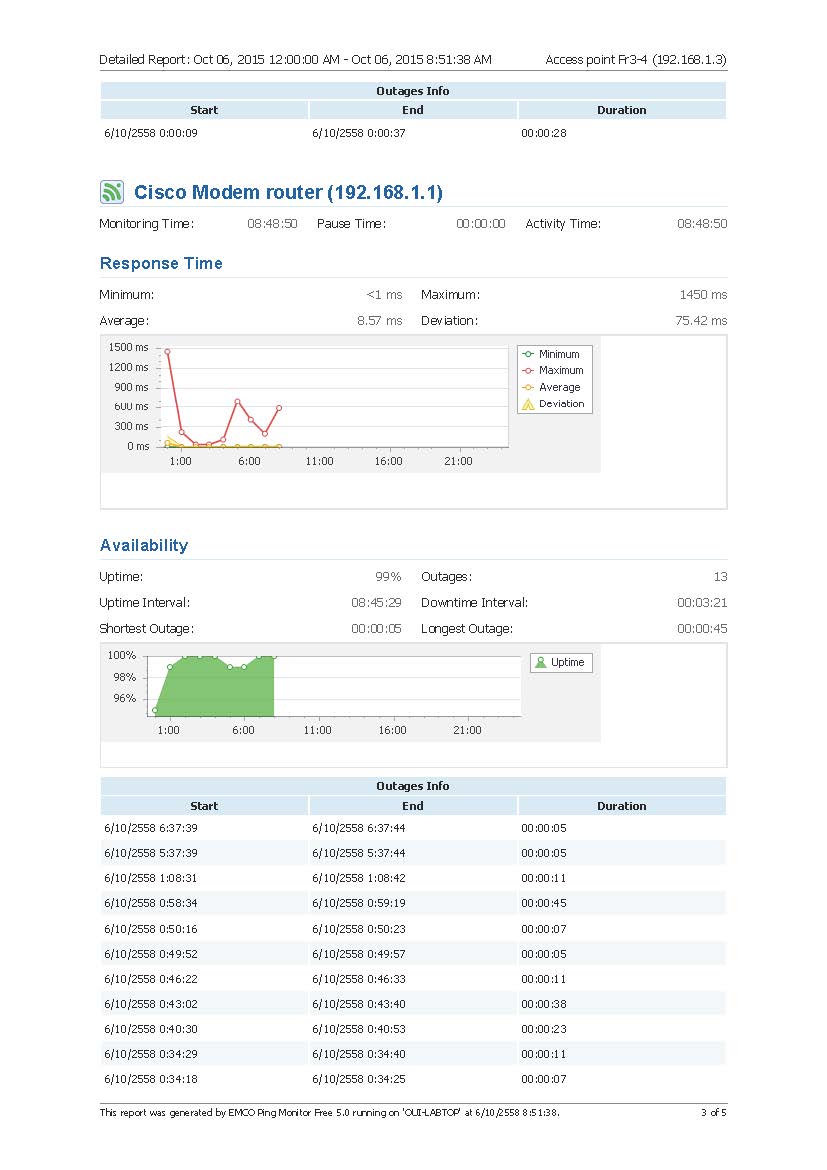Viewport: 827px width, 1170px height.
Task: Click the 00:00:45 duration in outage row
Action: [544, 904]
